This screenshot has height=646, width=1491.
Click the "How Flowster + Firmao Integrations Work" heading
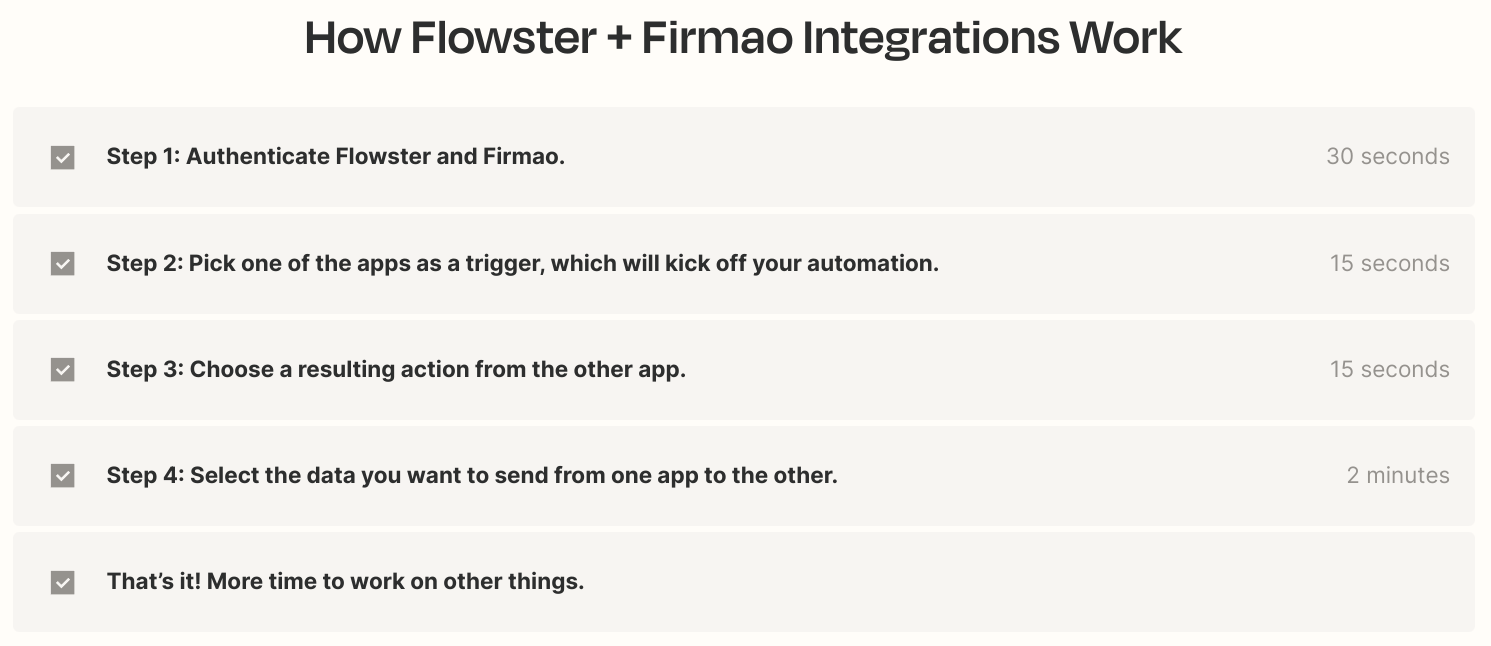point(743,38)
